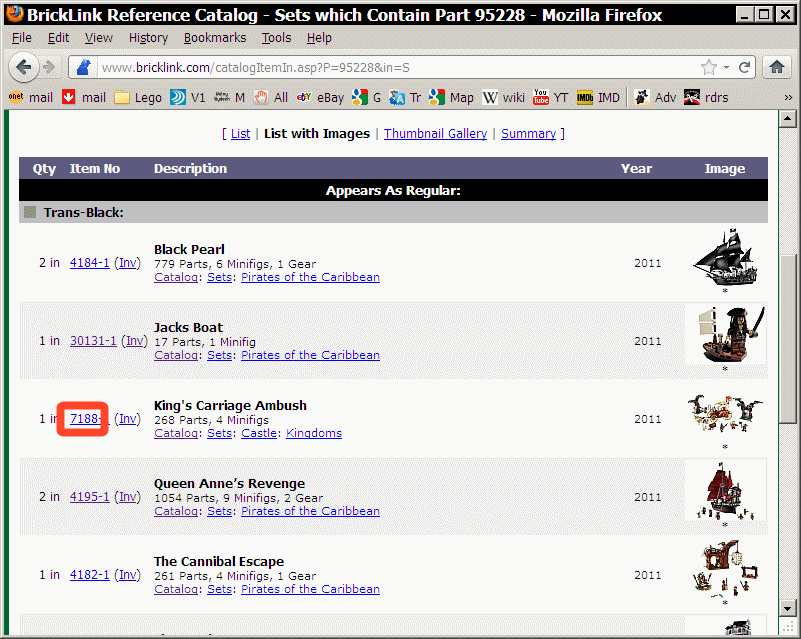Open the Tools menu
Screen dimensions: 801x639
coord(276,38)
